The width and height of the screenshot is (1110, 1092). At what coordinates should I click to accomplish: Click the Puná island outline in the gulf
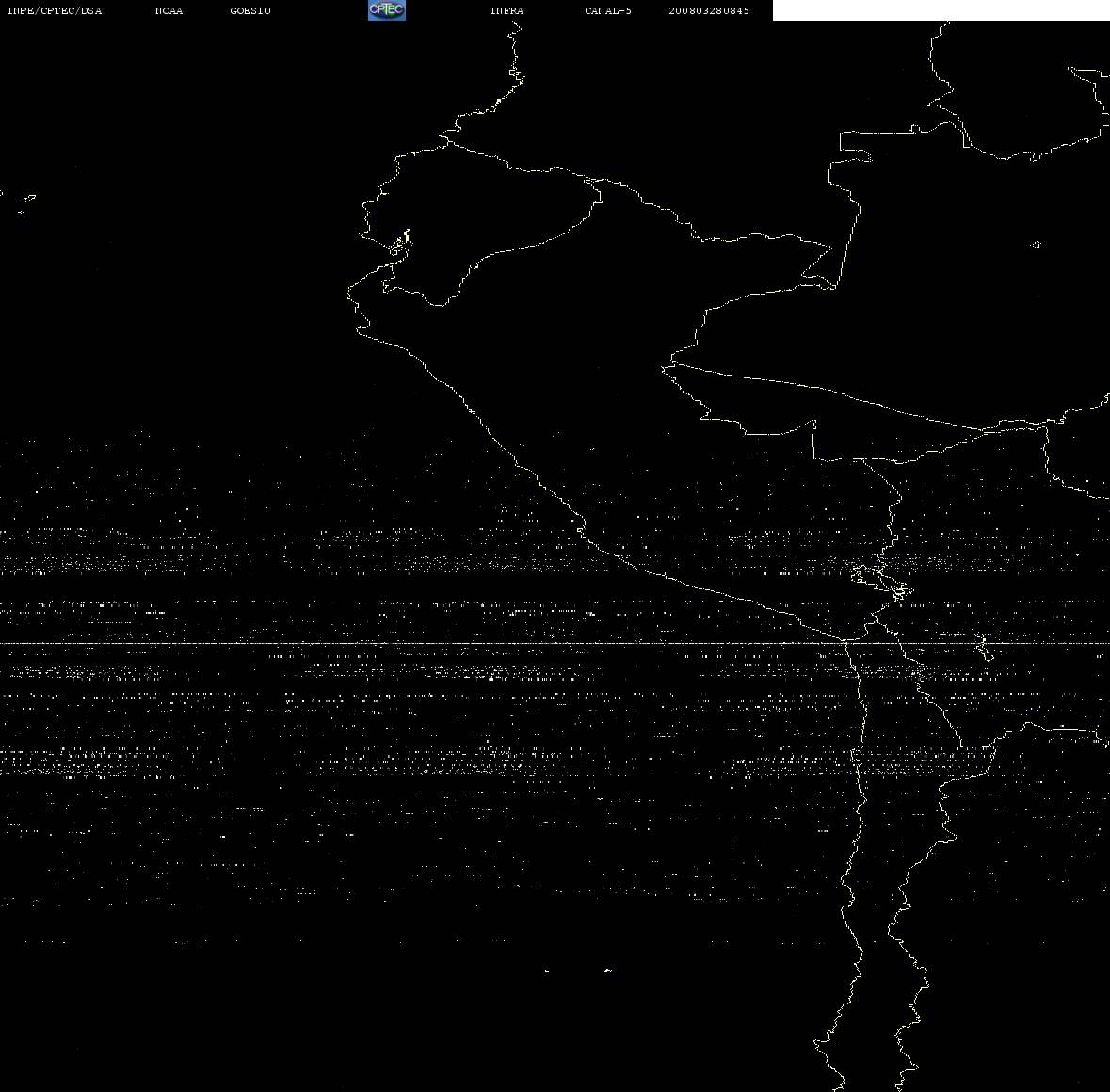[x=399, y=245]
